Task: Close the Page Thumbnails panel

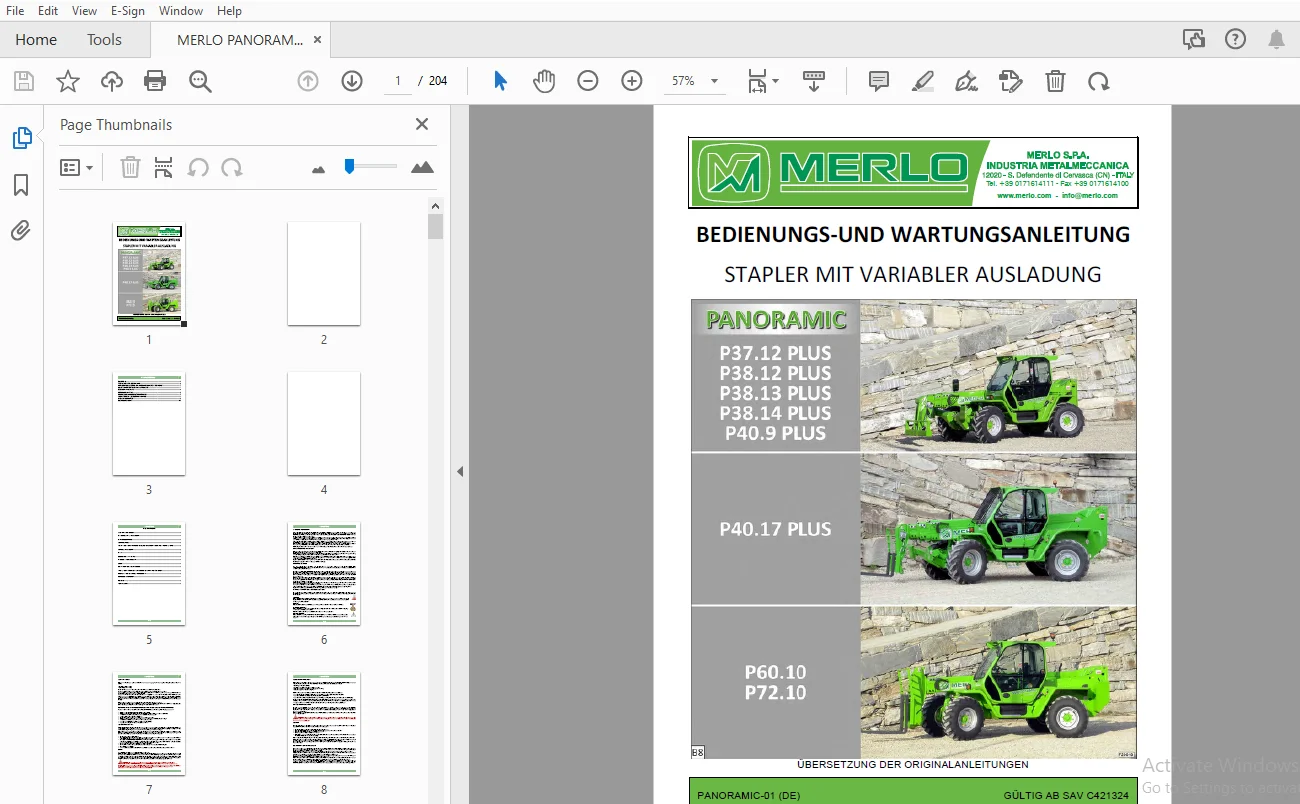Action: pyautogui.click(x=422, y=124)
